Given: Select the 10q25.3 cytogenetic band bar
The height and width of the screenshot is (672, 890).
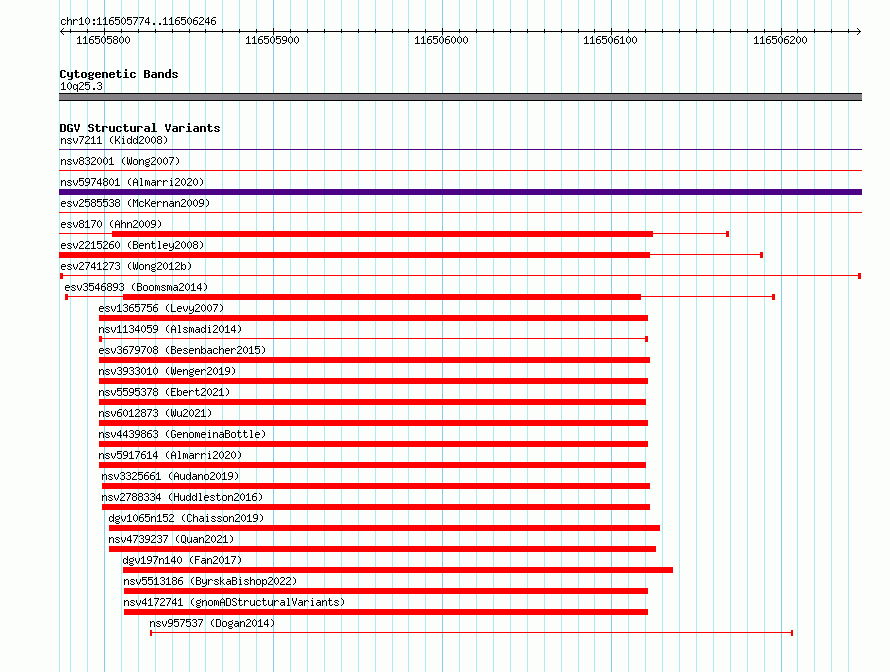Looking at the screenshot, I should (x=460, y=97).
